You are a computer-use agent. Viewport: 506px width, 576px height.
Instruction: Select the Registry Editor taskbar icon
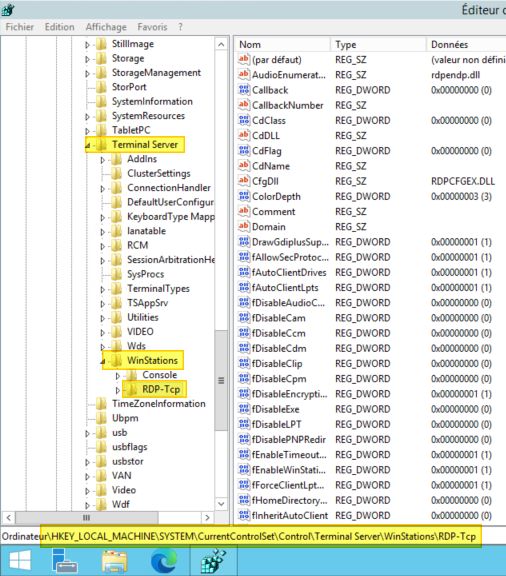[213, 561]
